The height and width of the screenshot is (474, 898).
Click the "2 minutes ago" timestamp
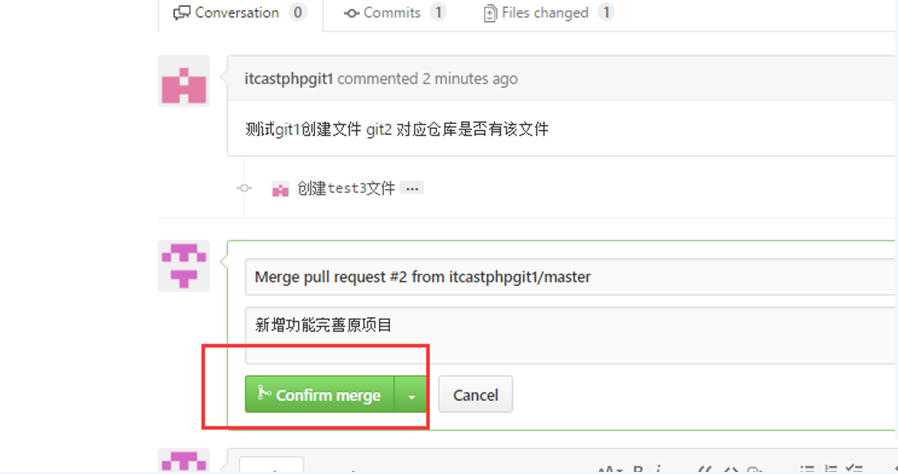(470, 78)
